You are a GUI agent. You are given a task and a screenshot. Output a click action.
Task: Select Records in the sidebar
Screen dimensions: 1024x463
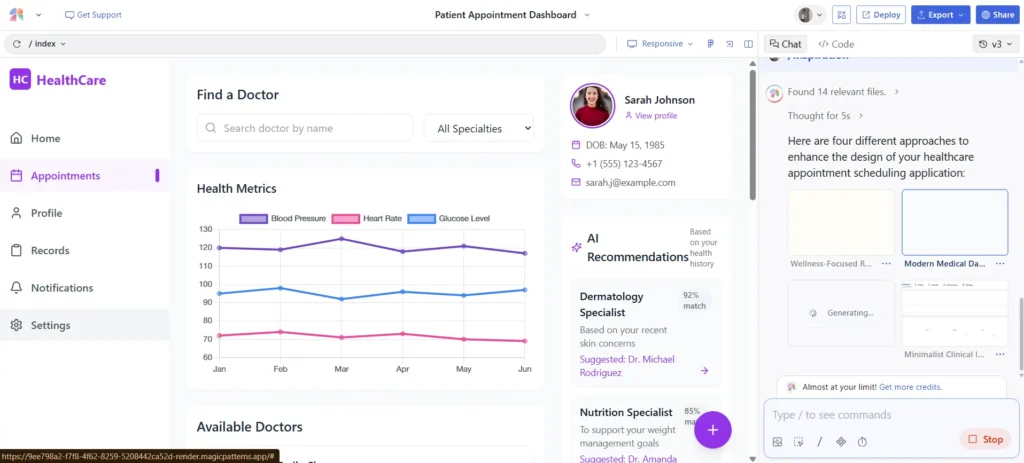point(50,250)
